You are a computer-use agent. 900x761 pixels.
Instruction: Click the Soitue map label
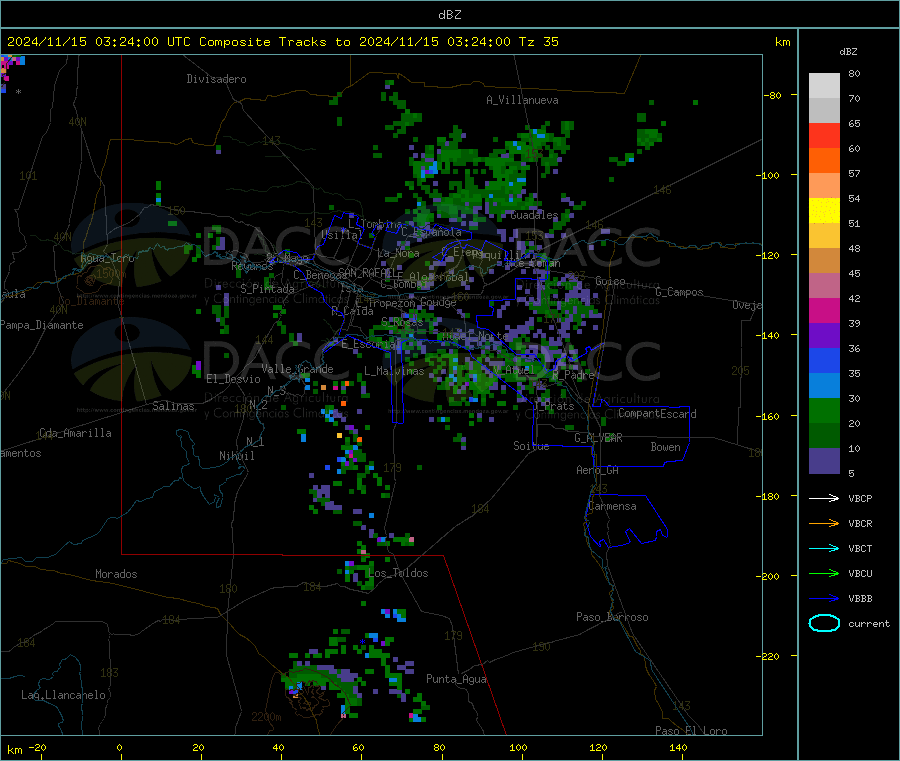point(531,446)
